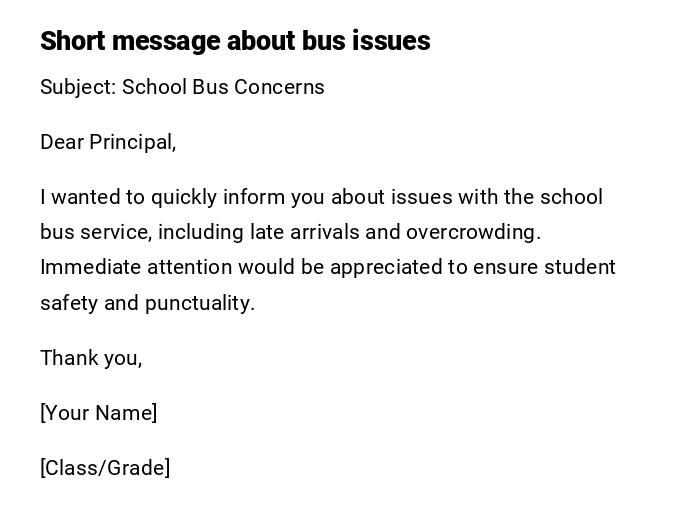Click the "Dear Principal," greeting
The height and width of the screenshot is (530, 700).
click(x=108, y=142)
